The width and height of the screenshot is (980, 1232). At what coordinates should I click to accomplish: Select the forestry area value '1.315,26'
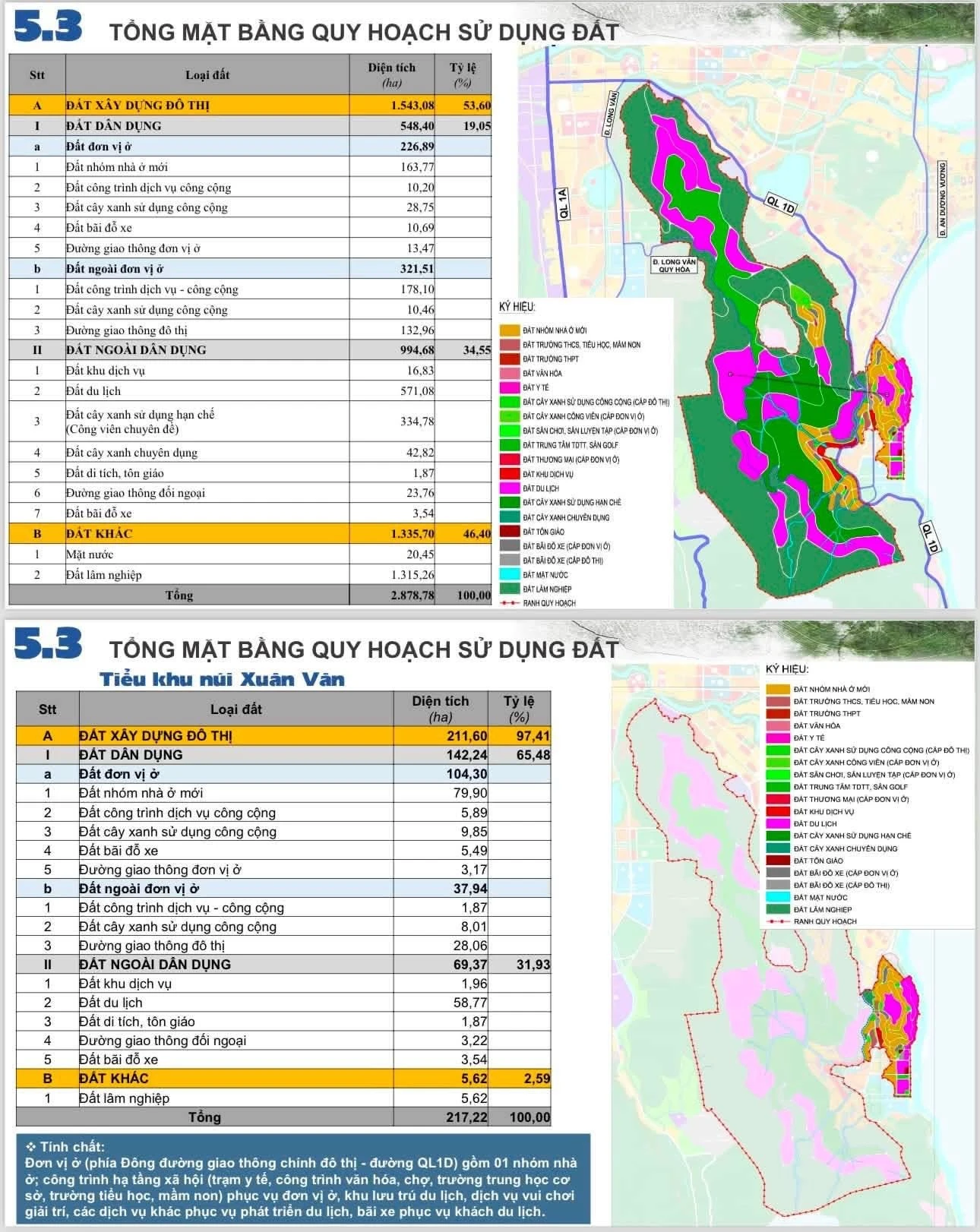[413, 575]
